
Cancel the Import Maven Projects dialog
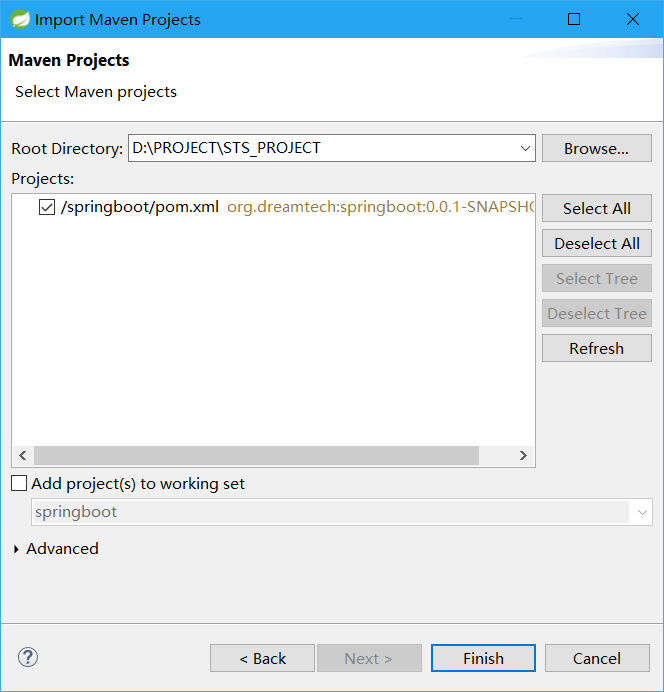pyautogui.click(x=597, y=658)
